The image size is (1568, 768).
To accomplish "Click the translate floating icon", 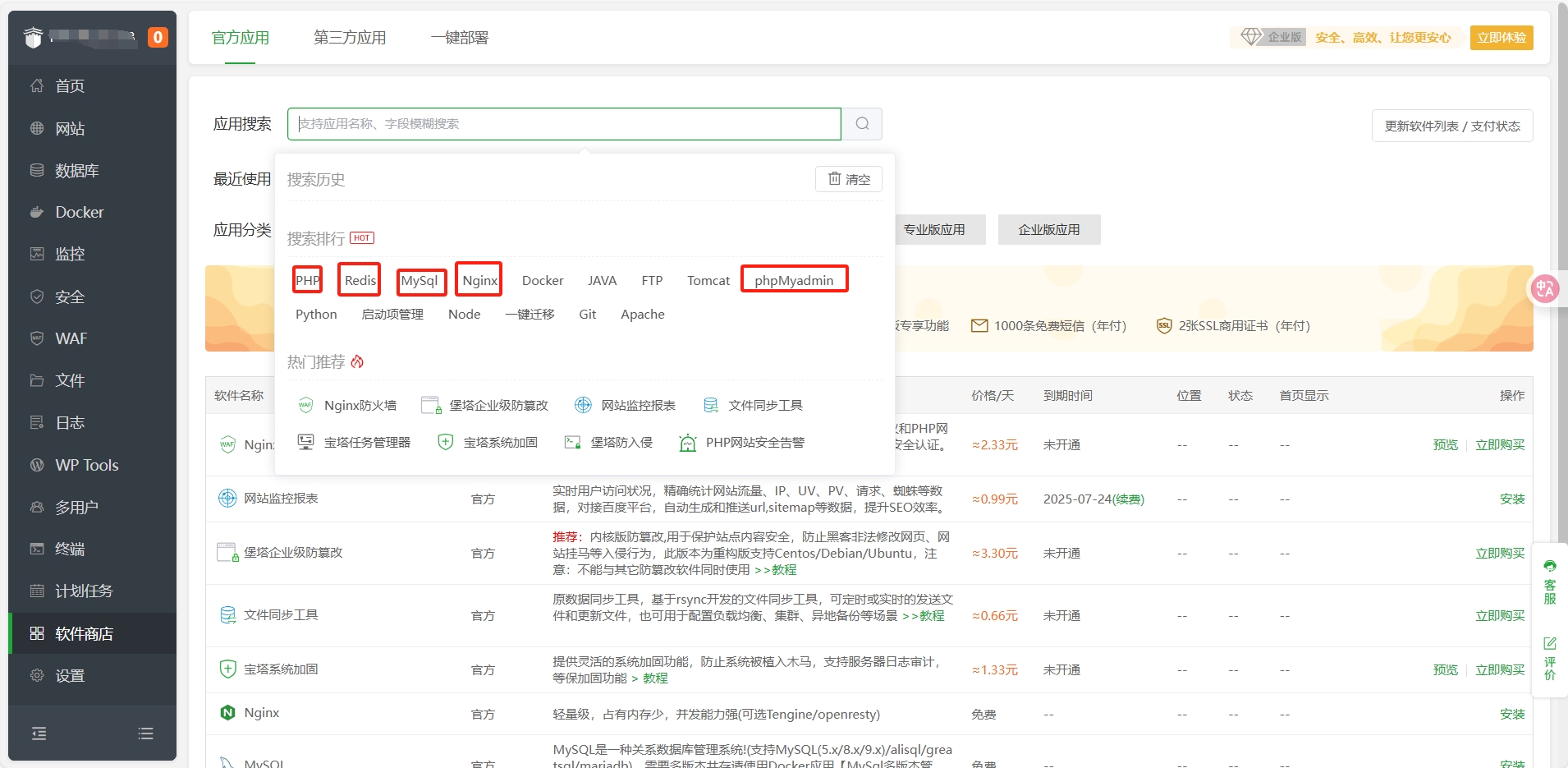I will (x=1544, y=288).
